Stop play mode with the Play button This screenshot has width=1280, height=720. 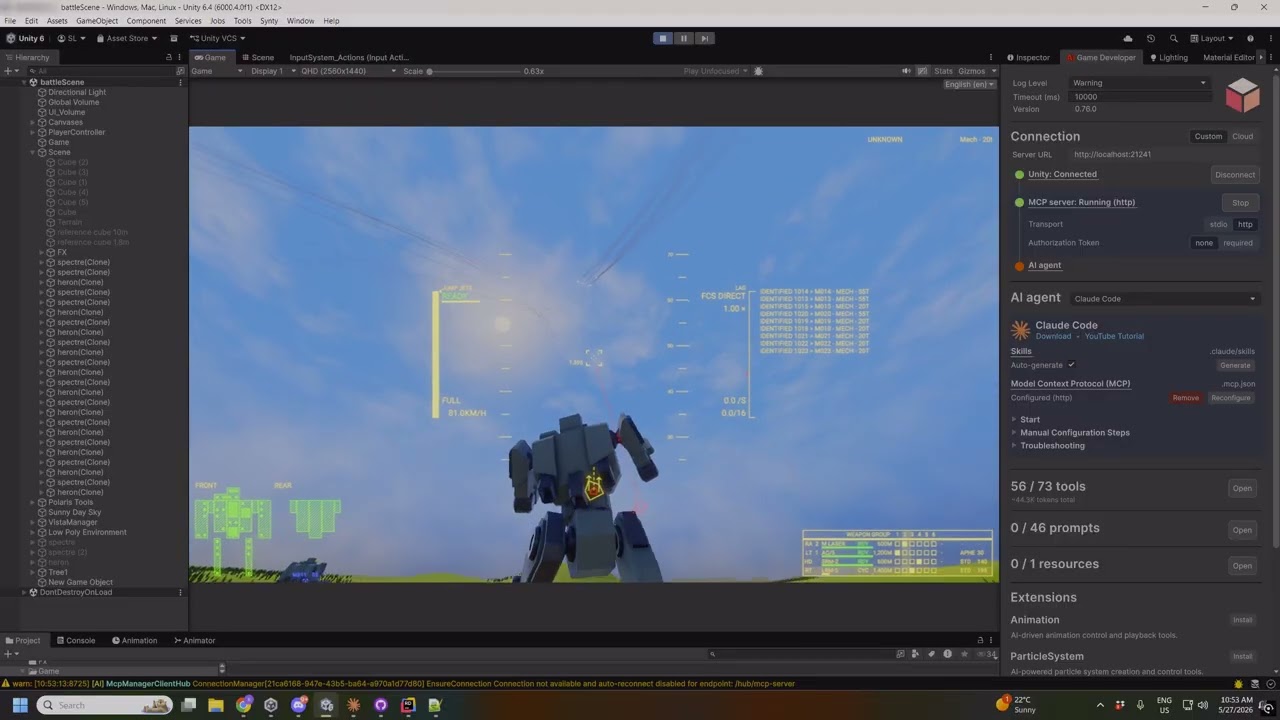point(662,38)
